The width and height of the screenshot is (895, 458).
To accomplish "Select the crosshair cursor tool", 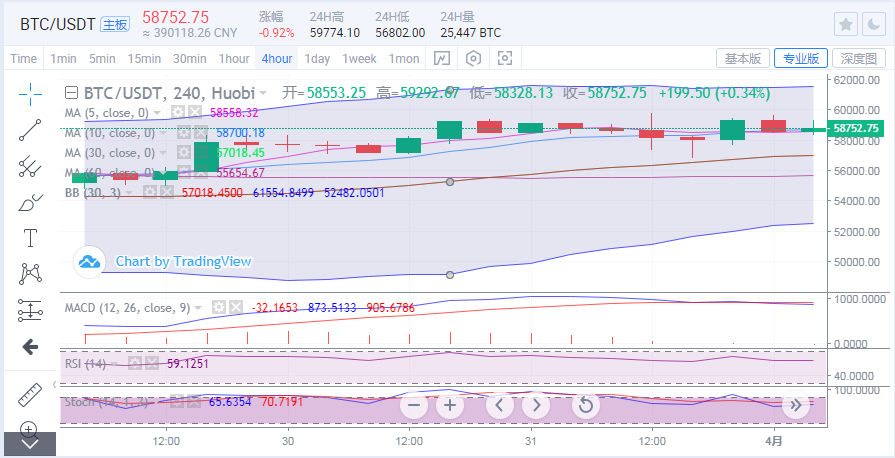I will pos(30,94).
